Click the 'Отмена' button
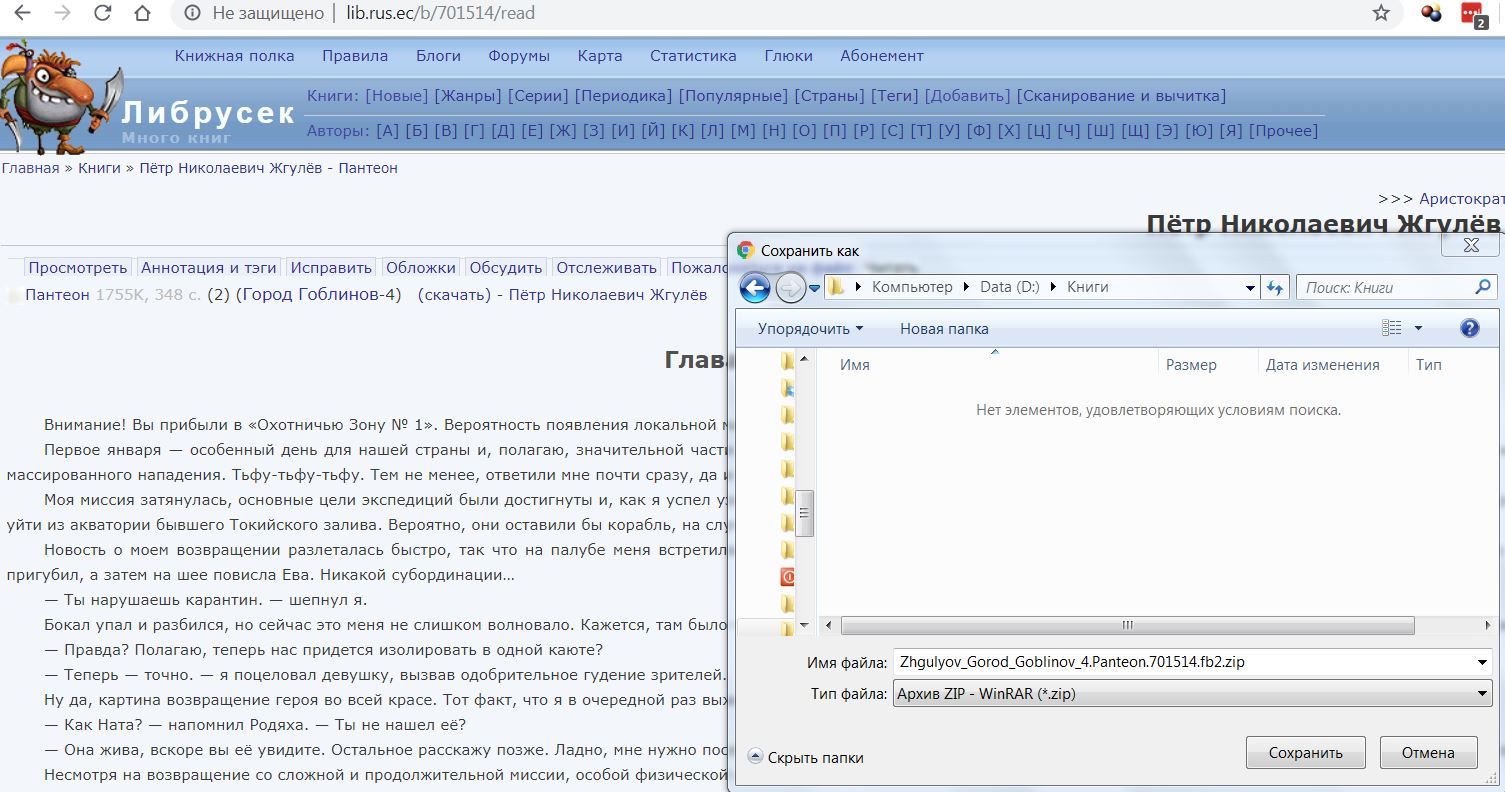The width and height of the screenshot is (1505, 792). pyautogui.click(x=1428, y=753)
